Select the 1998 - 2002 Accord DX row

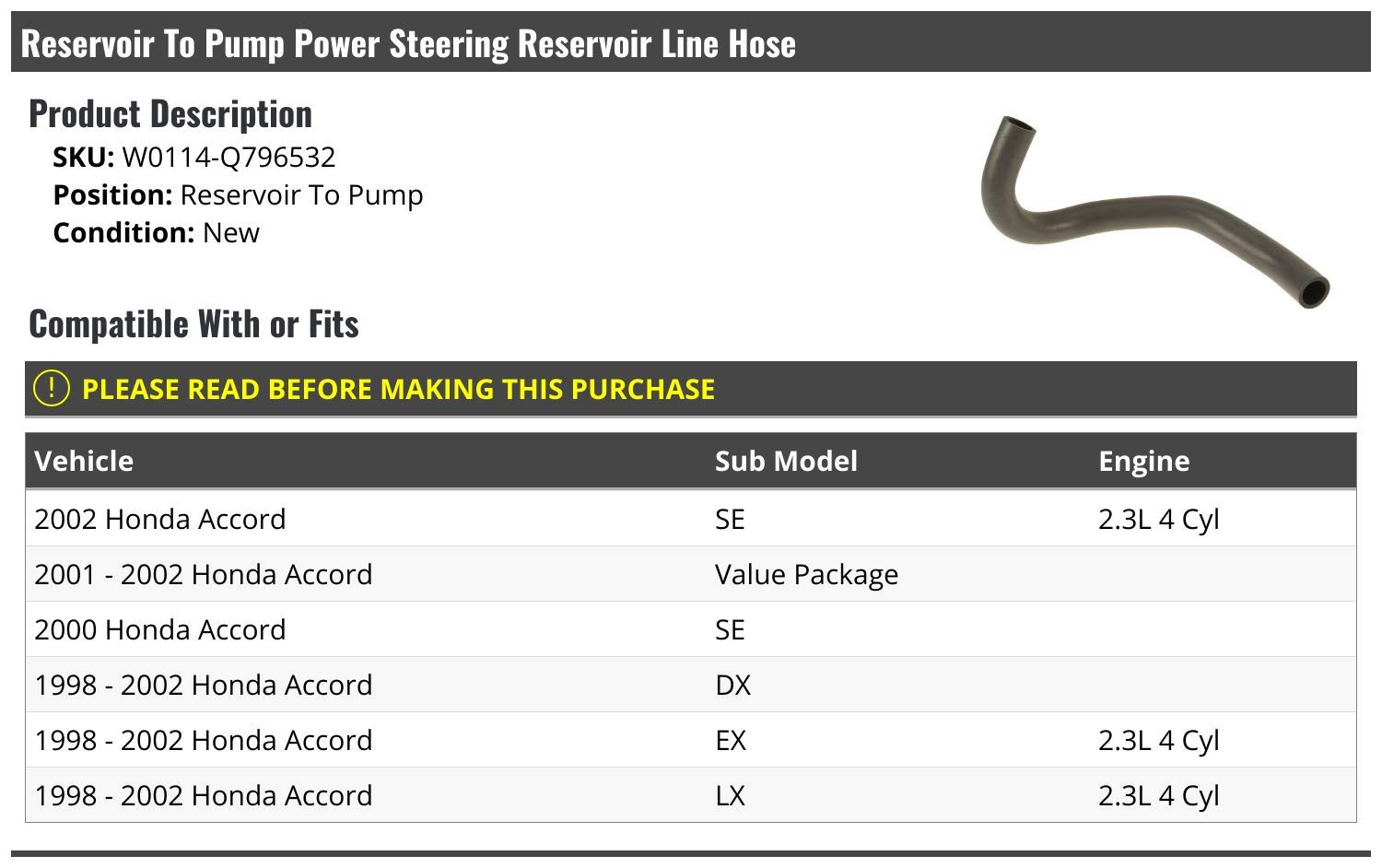[204, 685]
